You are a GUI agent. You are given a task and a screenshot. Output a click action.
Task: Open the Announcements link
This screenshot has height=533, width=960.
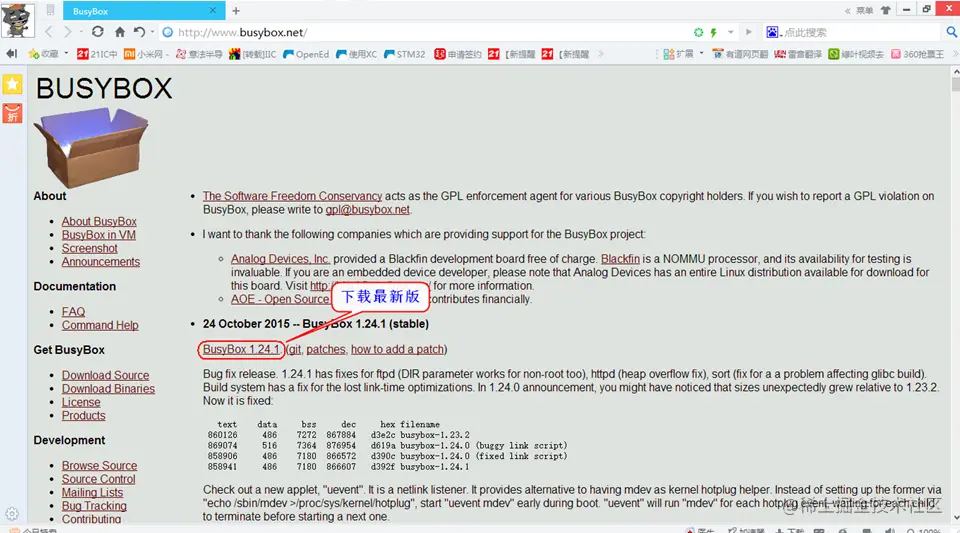click(x=100, y=262)
